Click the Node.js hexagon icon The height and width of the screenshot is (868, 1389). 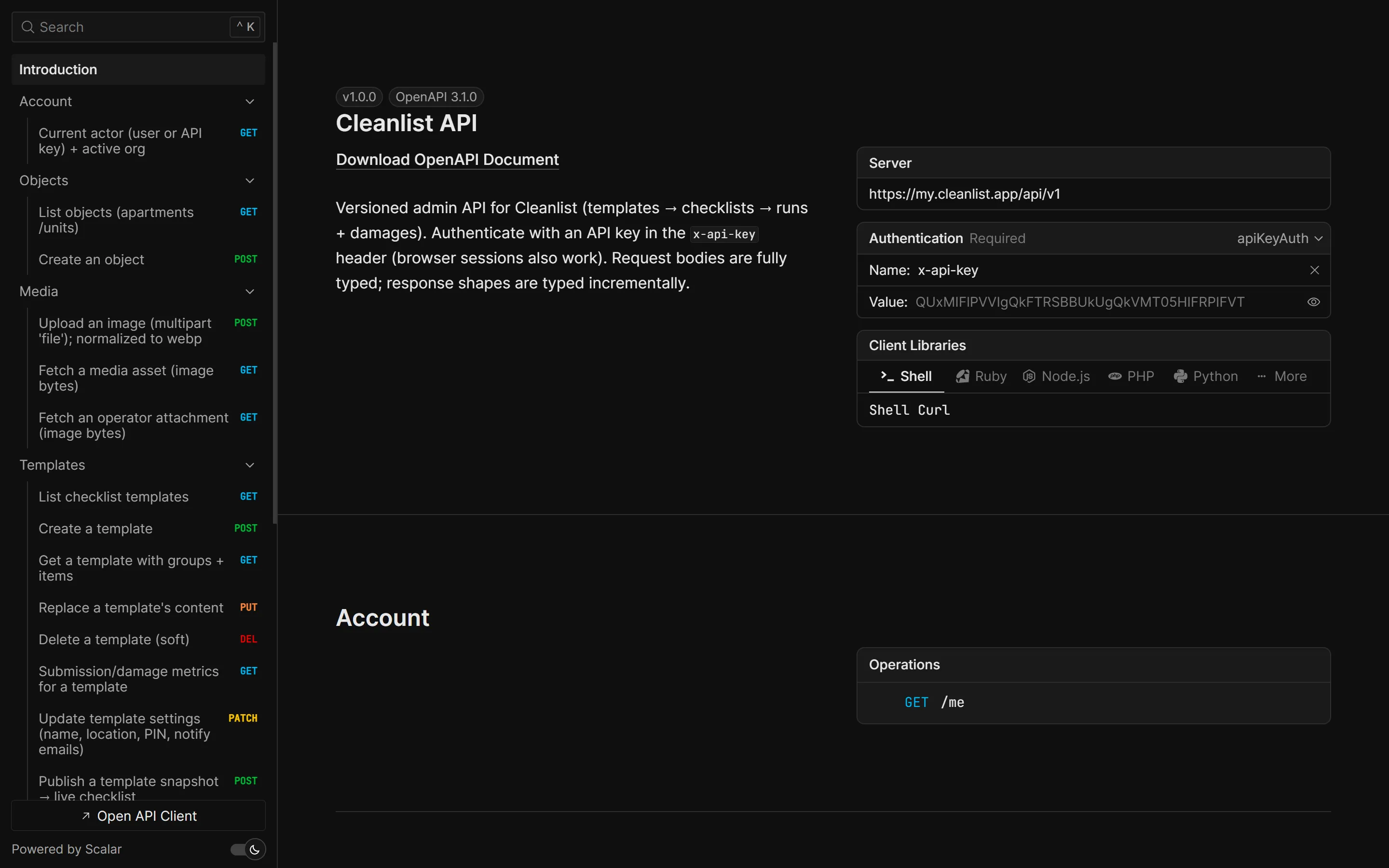pyautogui.click(x=1029, y=376)
